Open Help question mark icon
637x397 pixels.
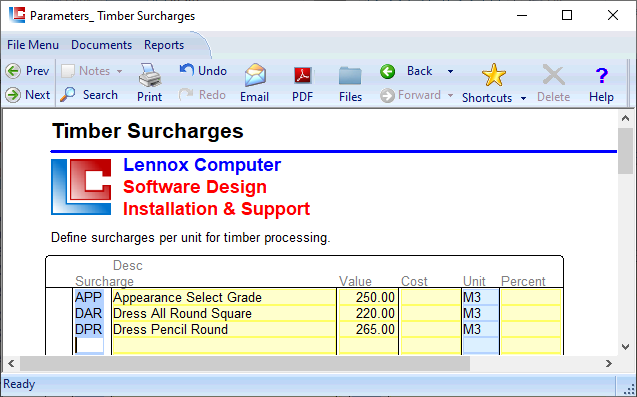[602, 76]
